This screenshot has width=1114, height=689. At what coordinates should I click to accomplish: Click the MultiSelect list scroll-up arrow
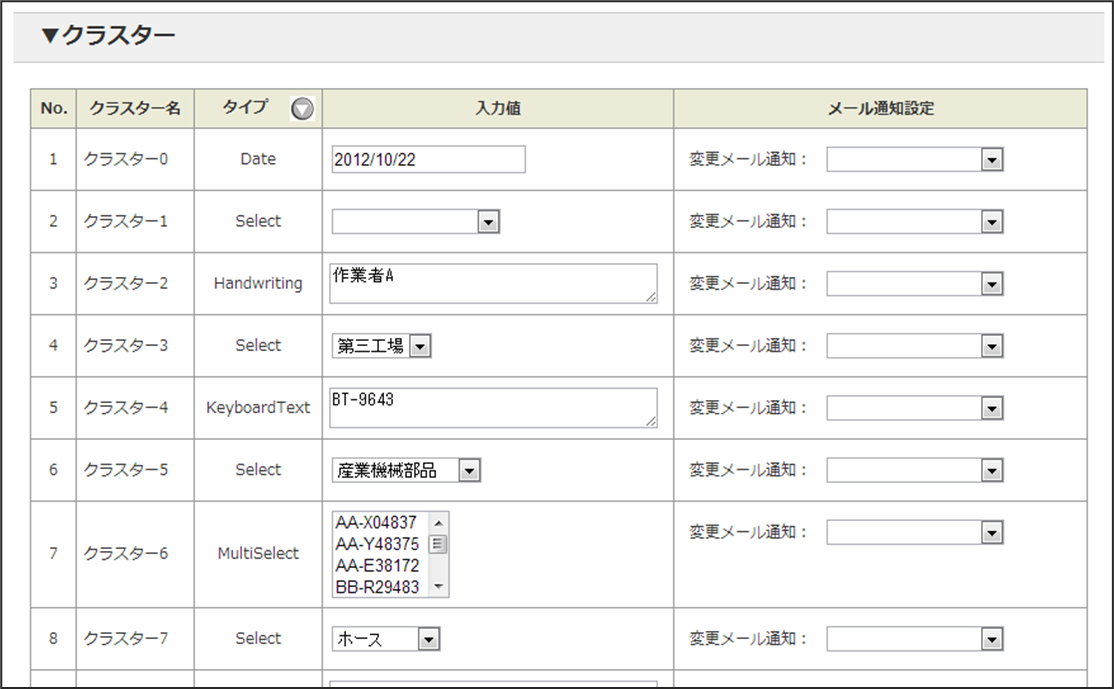pos(438,521)
